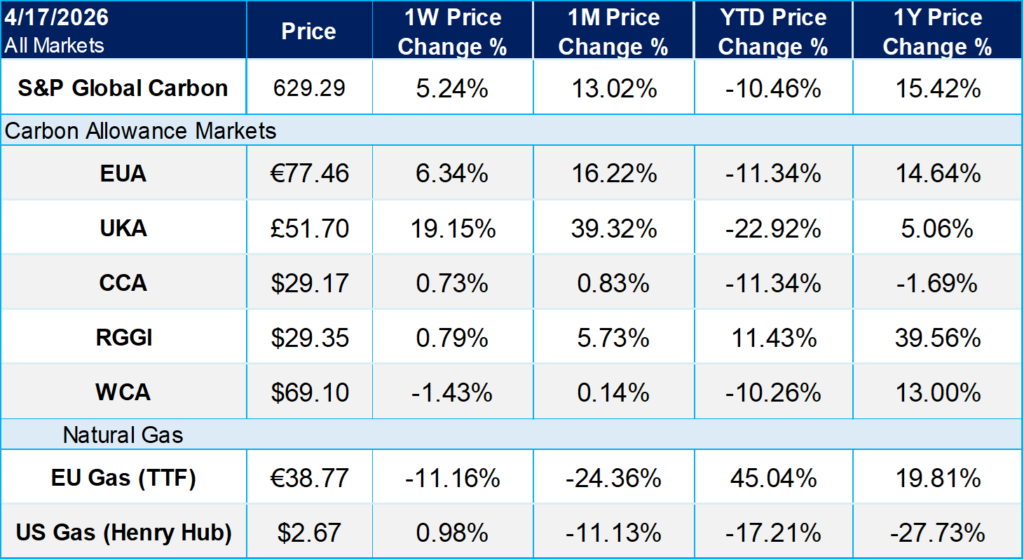Screen dimensions: 1024x560
Task: Click the UKA price £51.70 cell
Action: point(309,228)
